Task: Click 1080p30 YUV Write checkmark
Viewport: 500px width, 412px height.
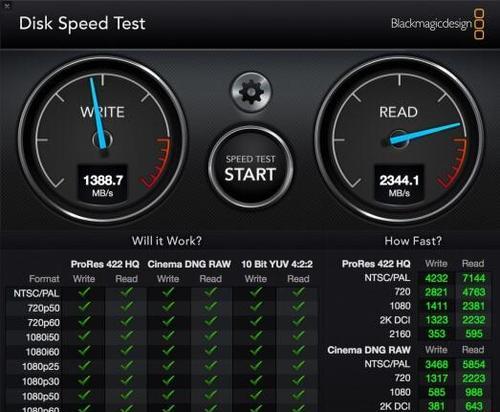Action: 256,380
